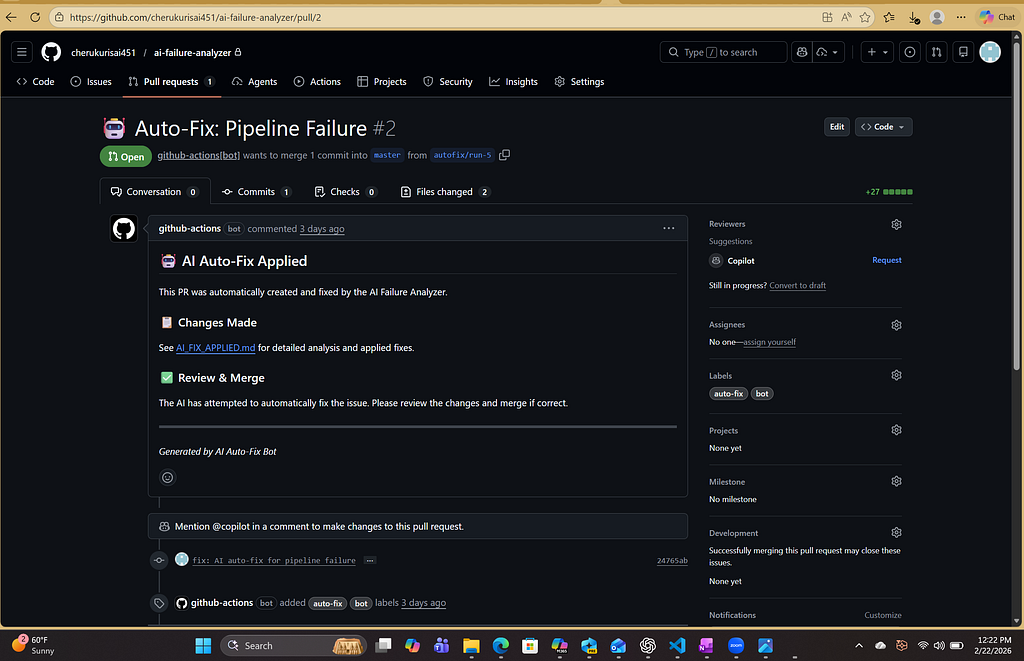Open the Labels gear settings
The height and width of the screenshot is (661, 1024).
click(x=896, y=375)
